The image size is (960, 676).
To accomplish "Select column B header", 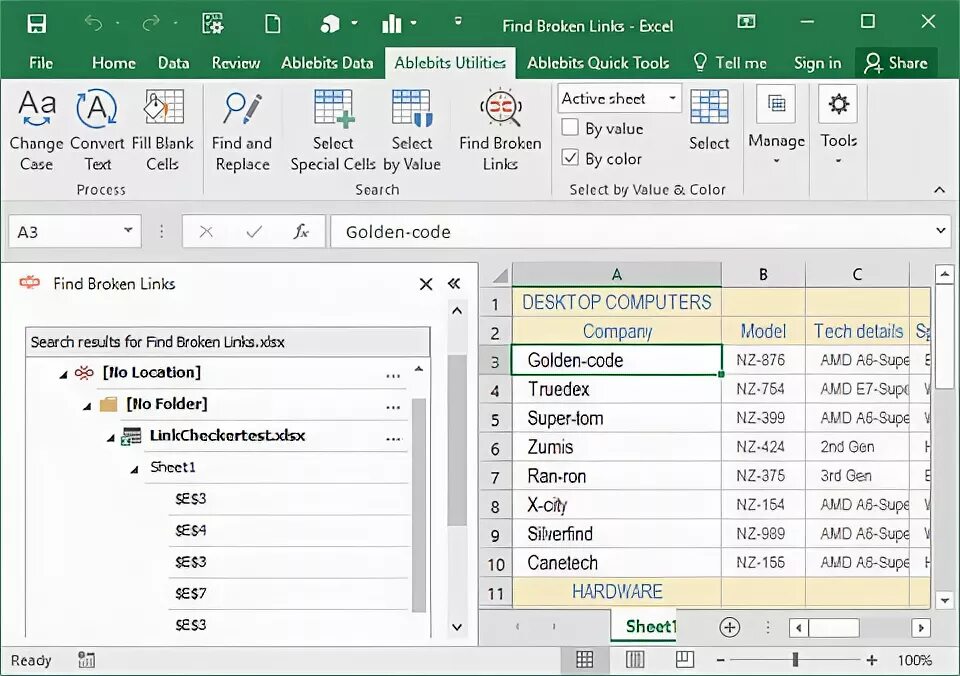I will click(x=763, y=274).
